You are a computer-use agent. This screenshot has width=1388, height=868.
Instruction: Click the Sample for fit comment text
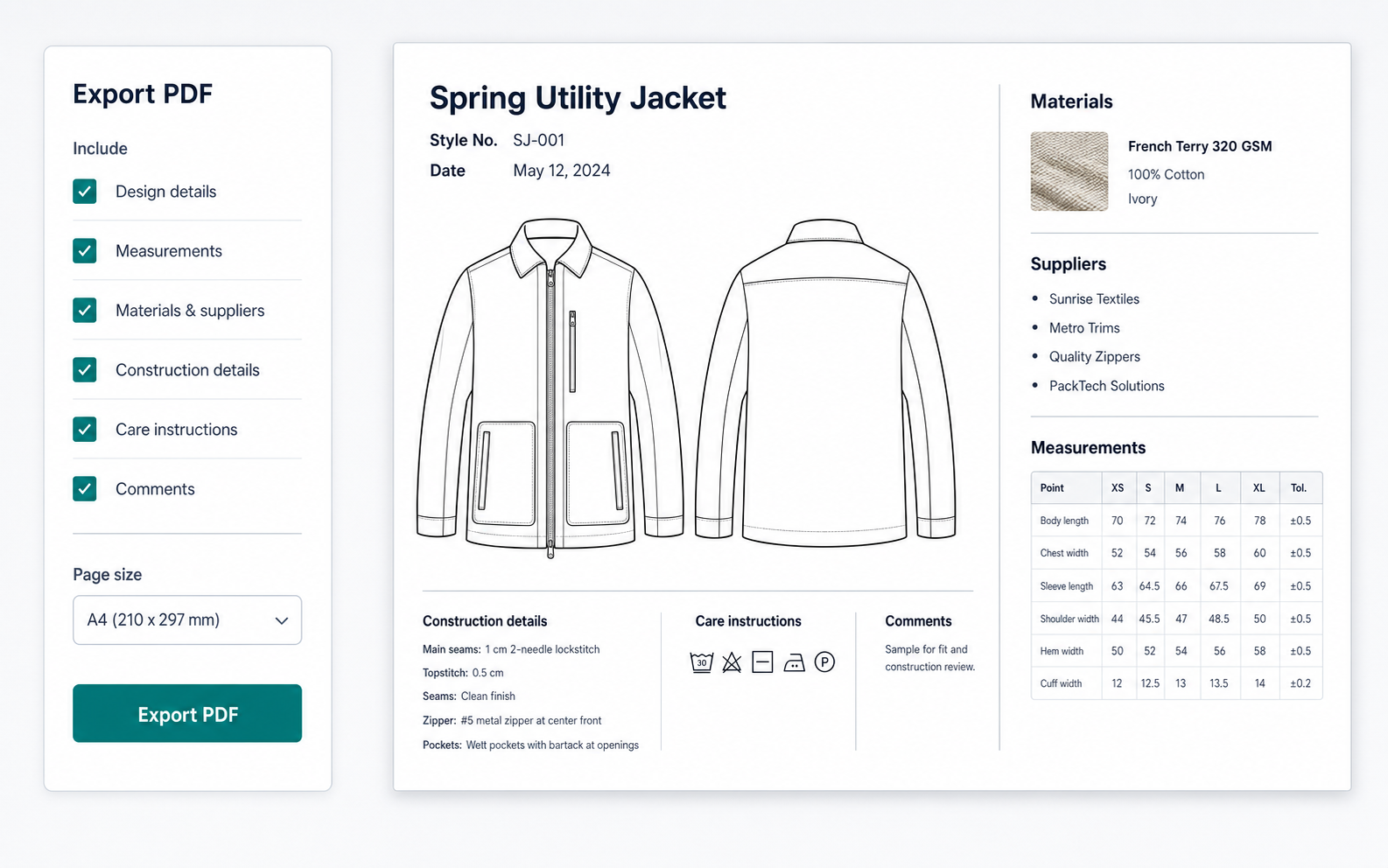tap(929, 658)
